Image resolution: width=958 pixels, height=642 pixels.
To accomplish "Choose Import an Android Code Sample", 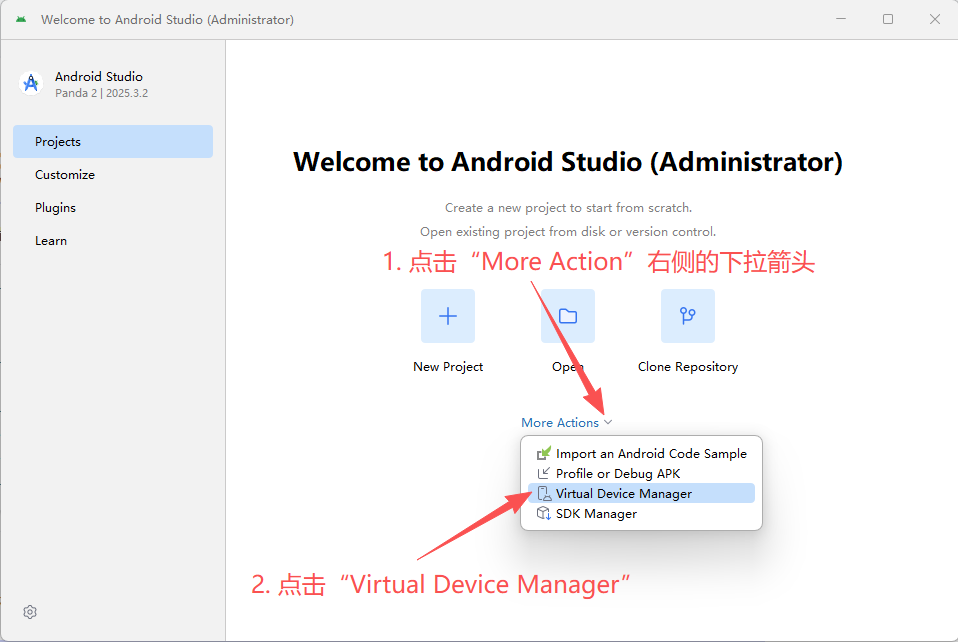I will point(641,453).
